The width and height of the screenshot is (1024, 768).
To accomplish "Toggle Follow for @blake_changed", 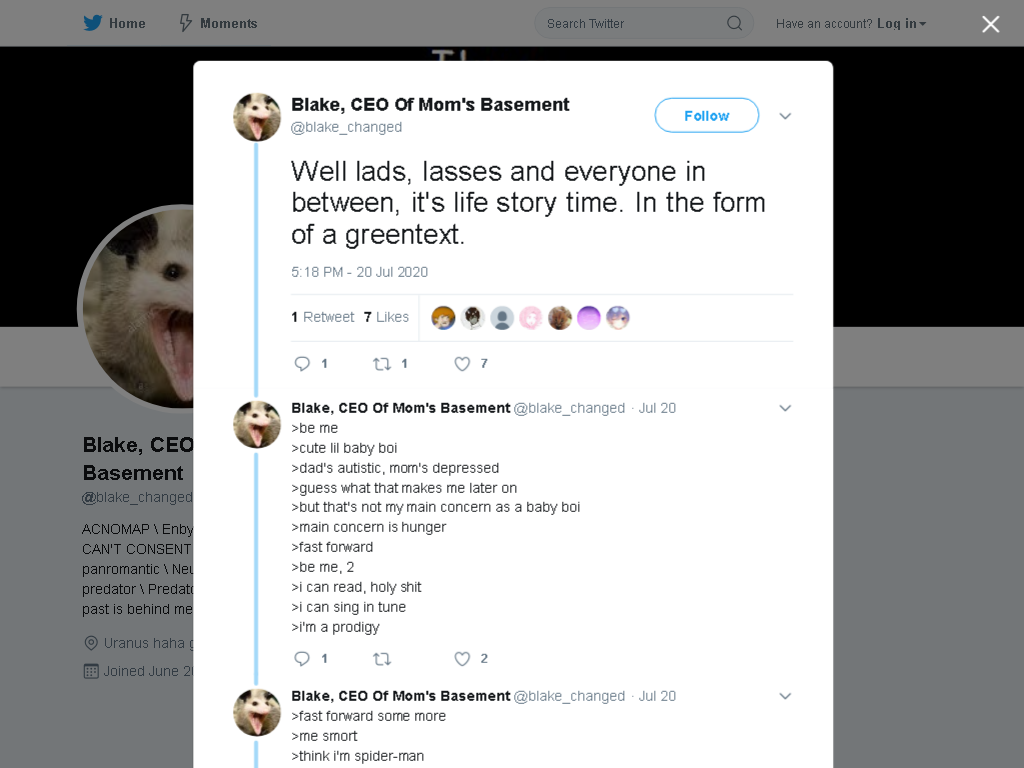I will point(707,116).
